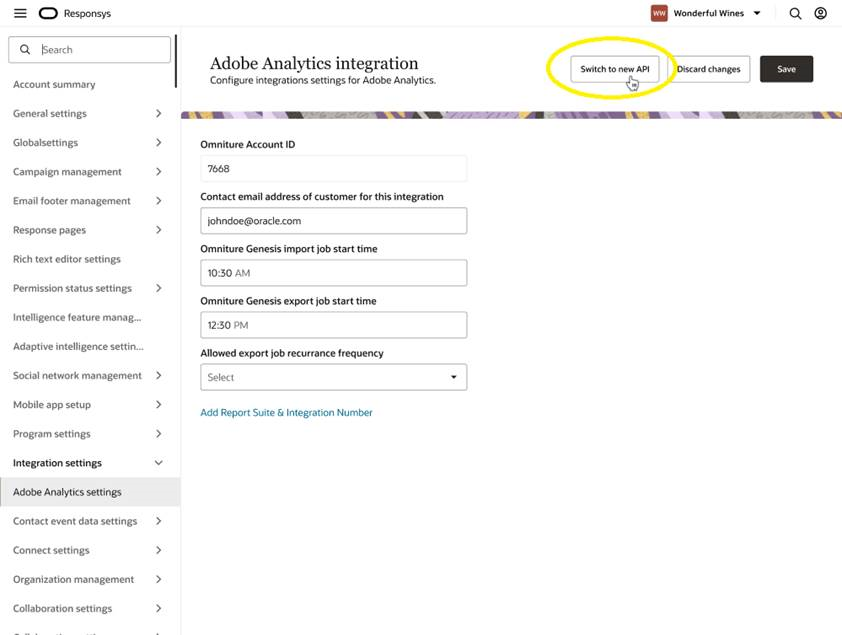Open the global search magnifier icon
The width and height of the screenshot is (842, 635).
coord(795,13)
